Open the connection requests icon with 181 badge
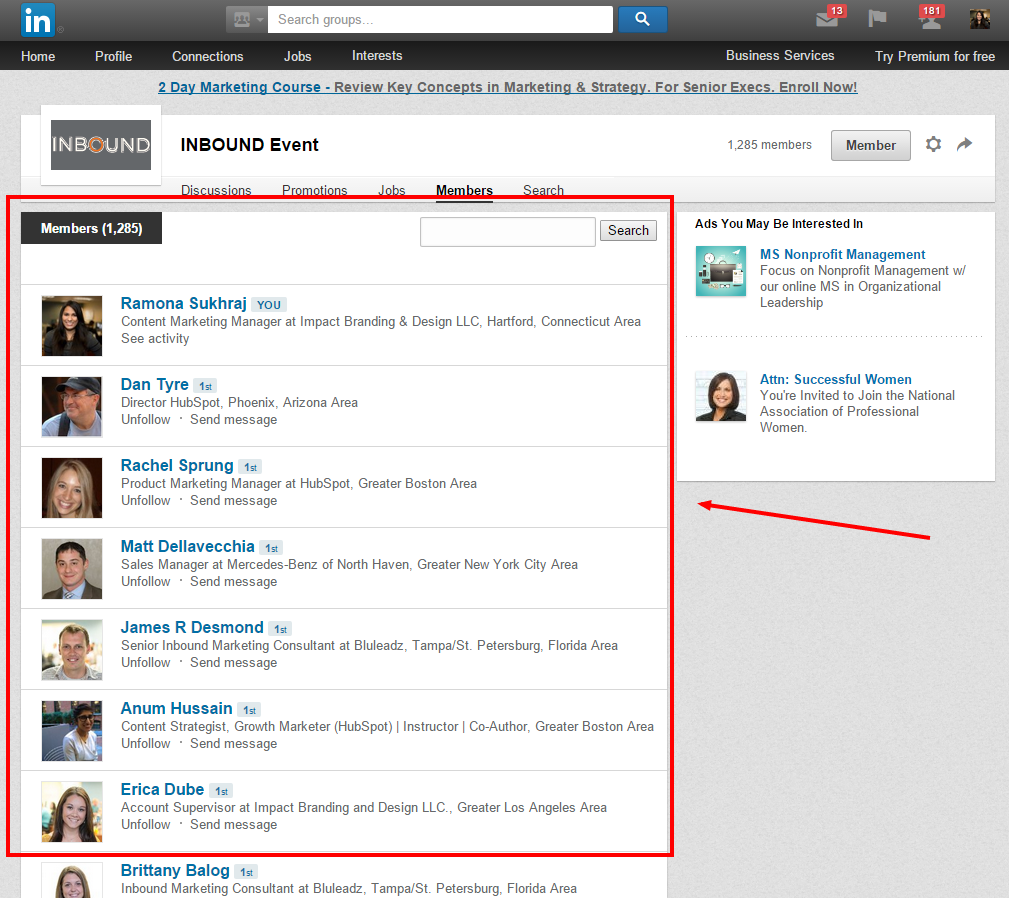 (x=930, y=20)
